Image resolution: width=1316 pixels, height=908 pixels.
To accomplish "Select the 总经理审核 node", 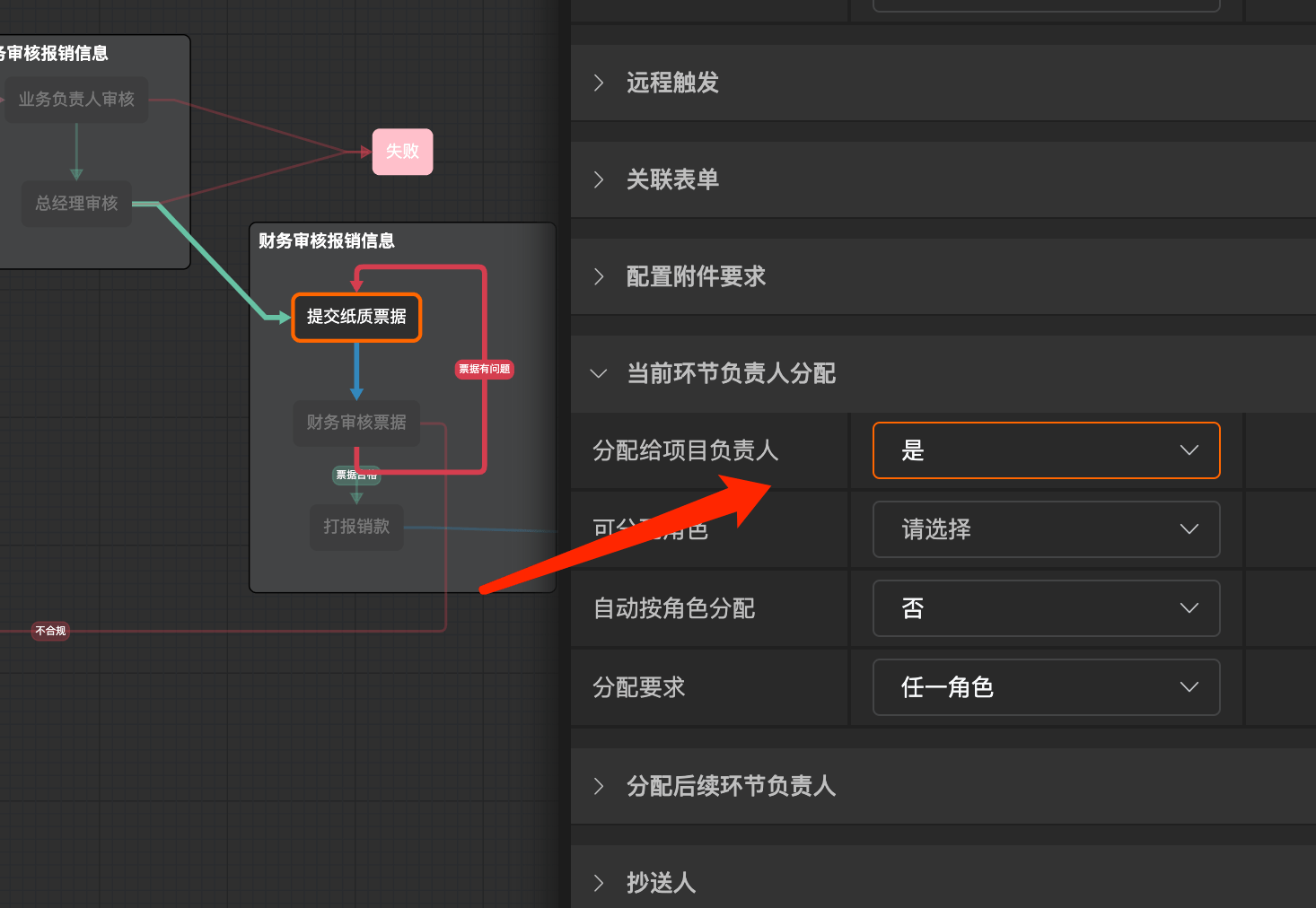I will tap(76, 204).
